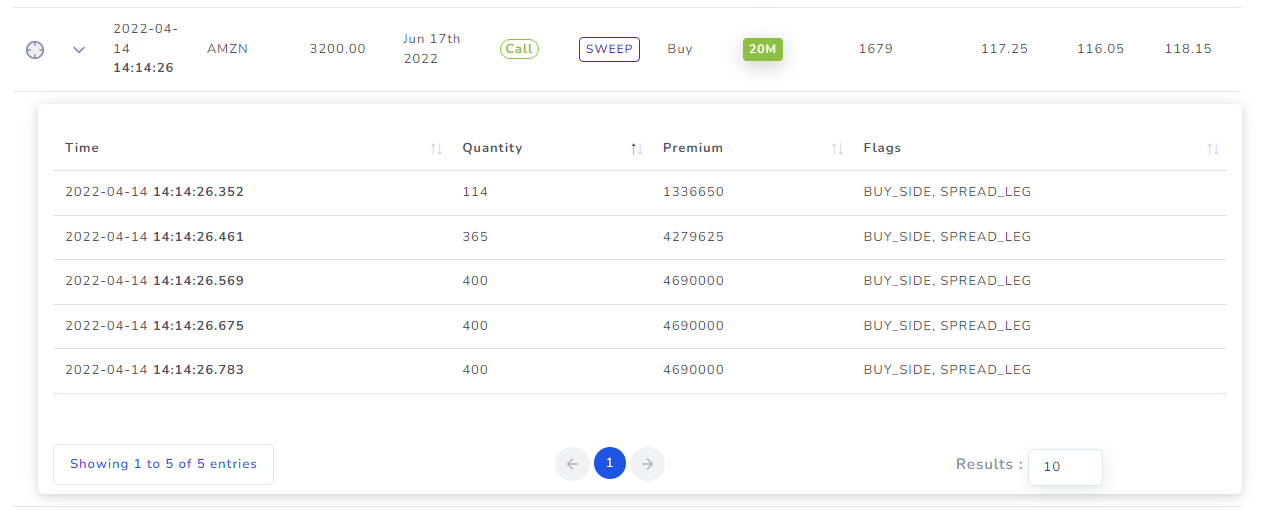Click quantity 114
The width and height of the screenshot is (1269, 510).
coord(475,192)
